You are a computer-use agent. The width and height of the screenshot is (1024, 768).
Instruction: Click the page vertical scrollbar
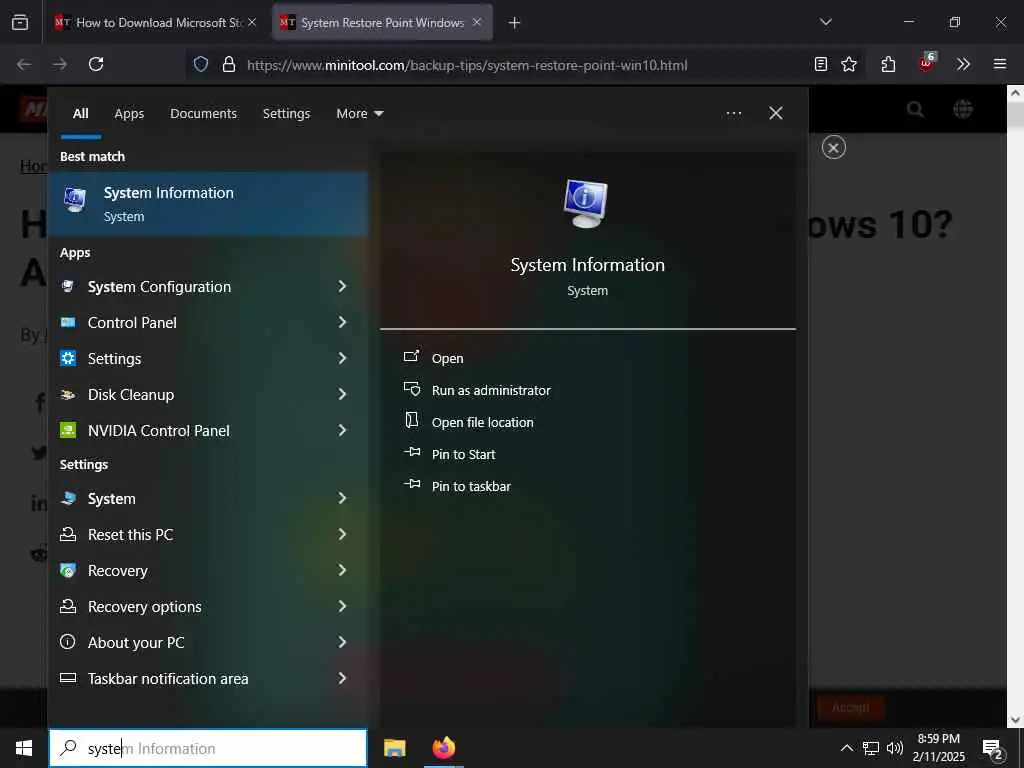coord(1015,406)
